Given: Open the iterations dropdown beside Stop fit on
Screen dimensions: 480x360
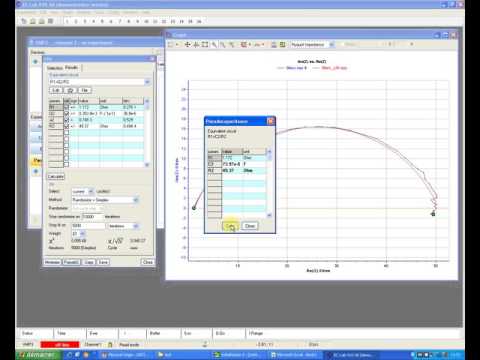Looking at the screenshot, I should (136, 226).
